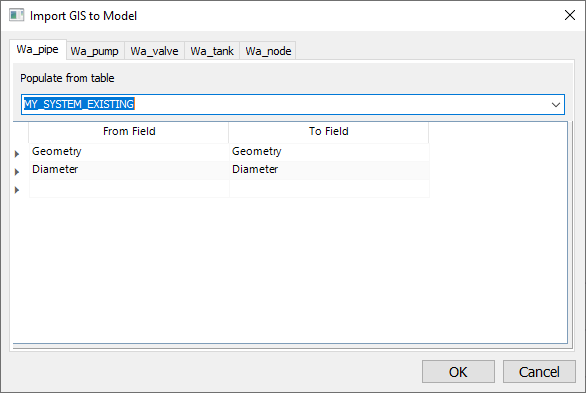Confirm the import with OK
586x393 pixels.
pyautogui.click(x=458, y=372)
